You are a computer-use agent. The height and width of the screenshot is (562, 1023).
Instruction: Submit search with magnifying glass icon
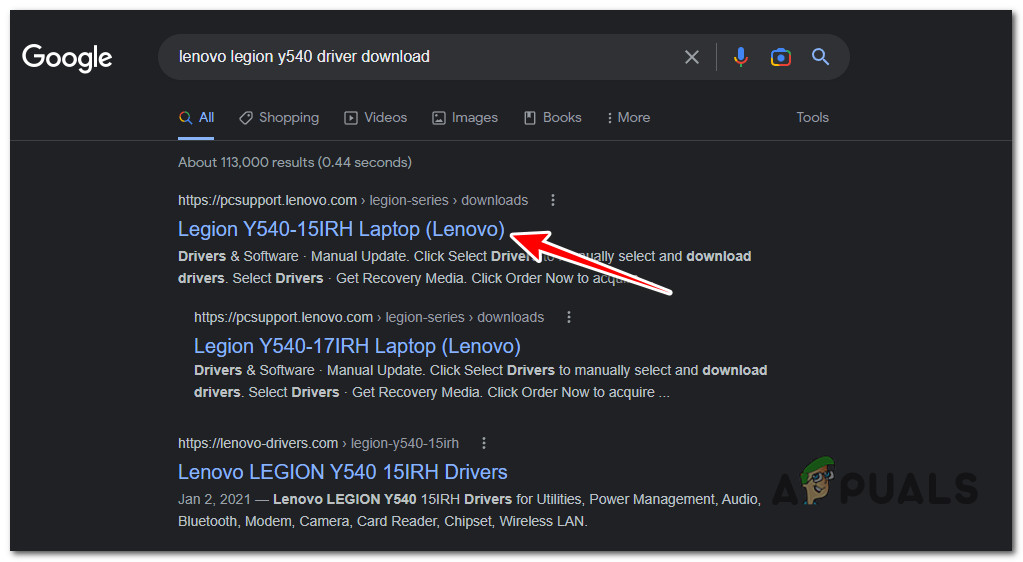click(x=820, y=57)
